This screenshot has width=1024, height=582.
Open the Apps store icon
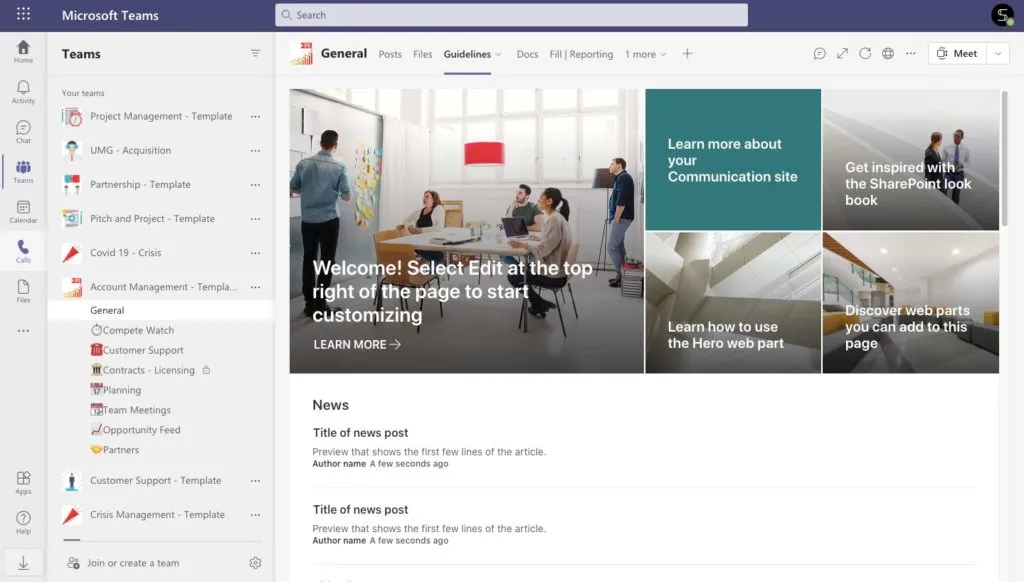pyautogui.click(x=24, y=482)
